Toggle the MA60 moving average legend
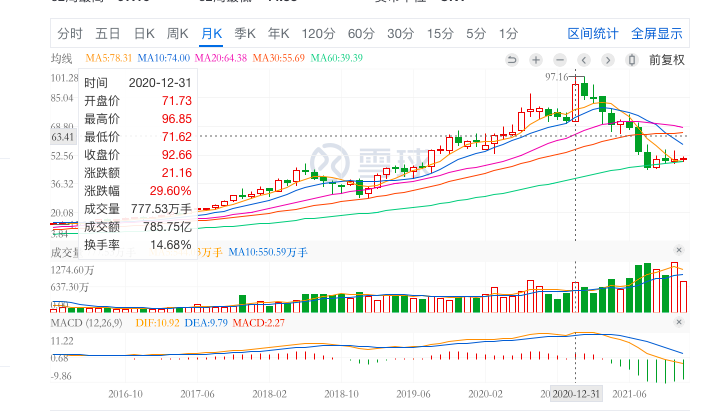The width and height of the screenshot is (718, 411). coord(338,60)
